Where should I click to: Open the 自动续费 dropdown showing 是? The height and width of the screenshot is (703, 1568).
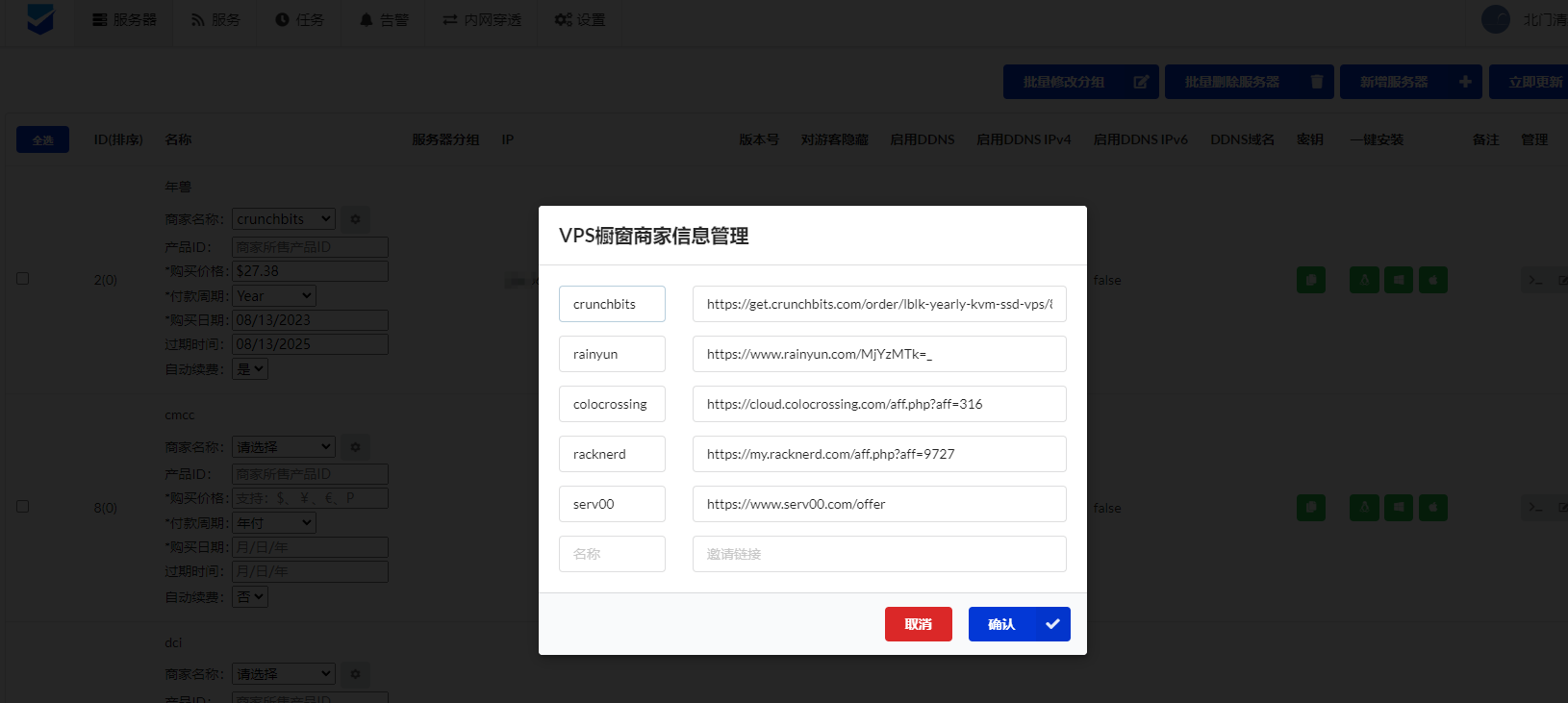(250, 369)
